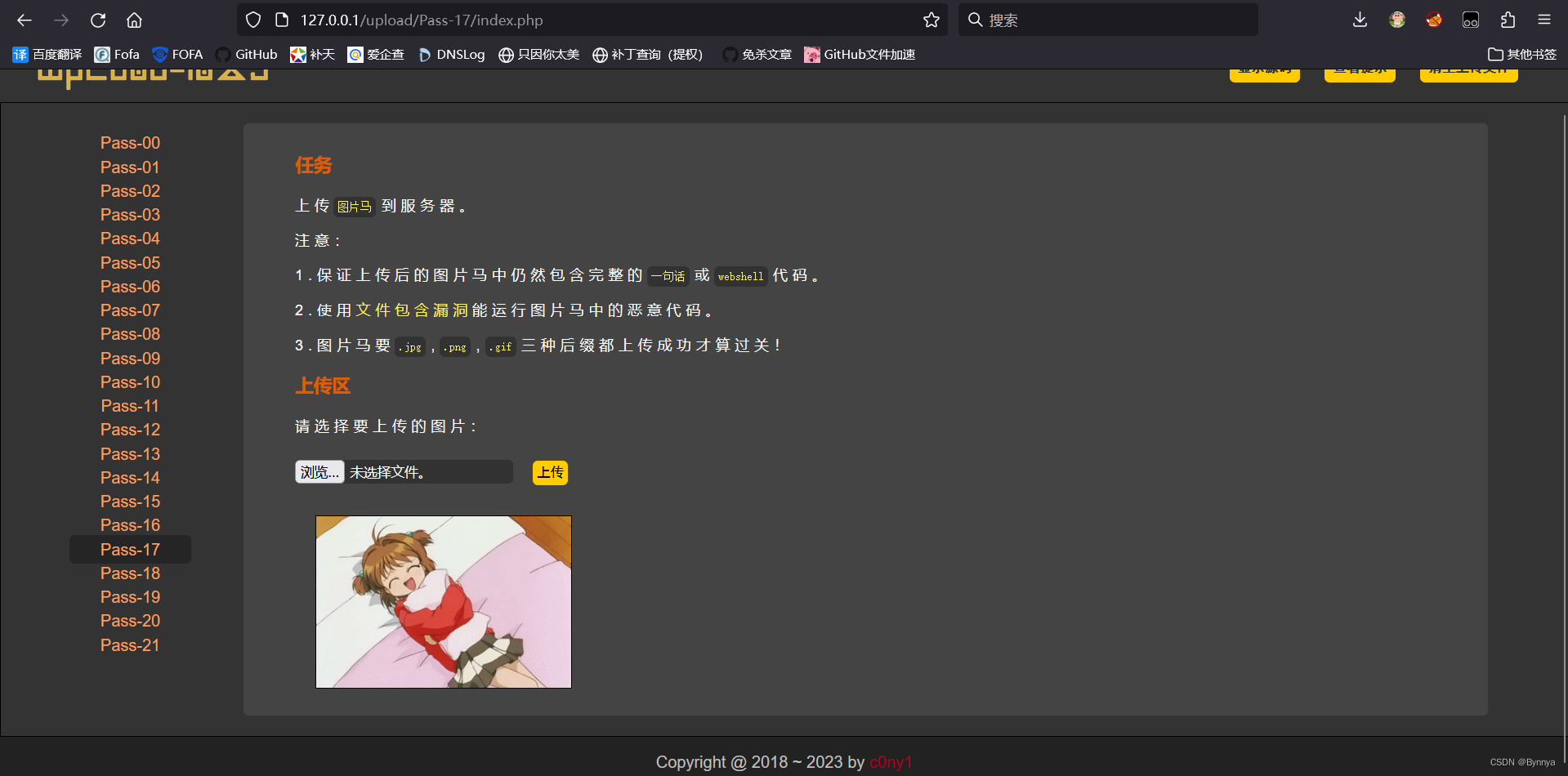
Task: Open Pass-08 level
Action: tap(130, 334)
